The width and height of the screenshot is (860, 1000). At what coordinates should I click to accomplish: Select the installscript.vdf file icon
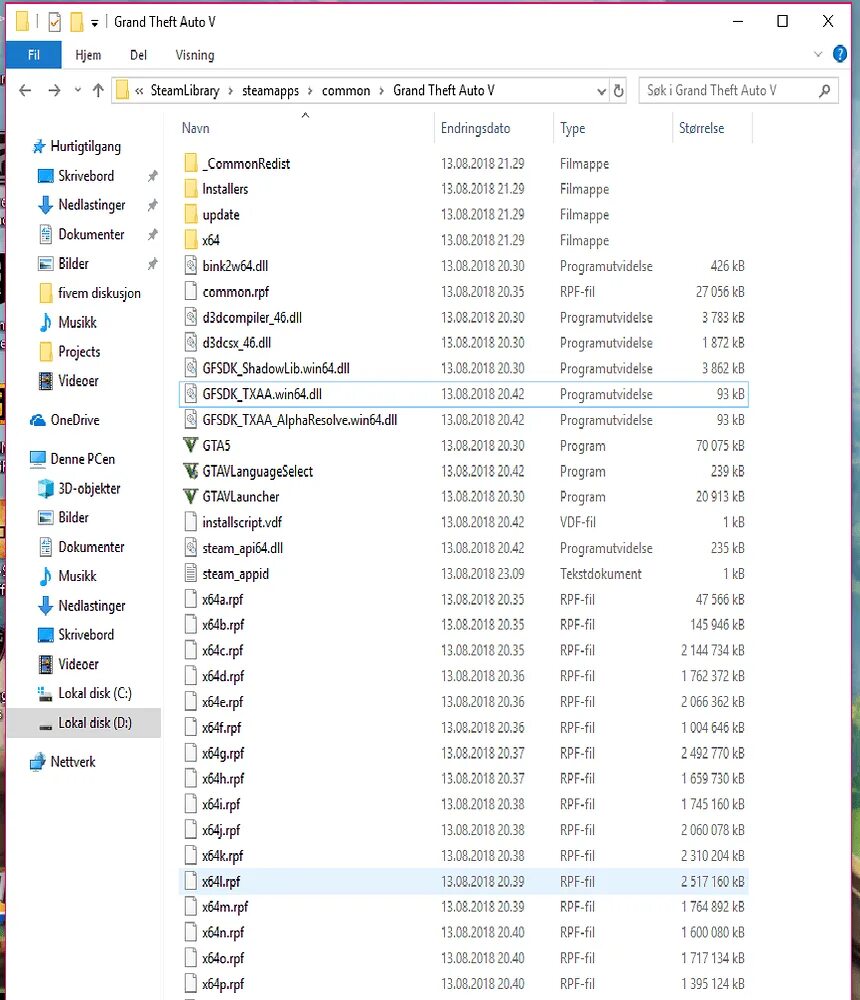(190, 522)
